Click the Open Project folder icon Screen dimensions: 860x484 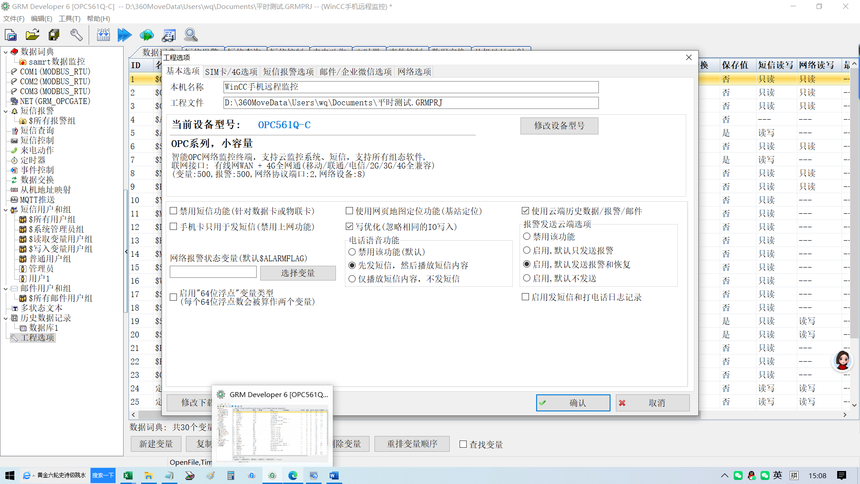coord(32,35)
